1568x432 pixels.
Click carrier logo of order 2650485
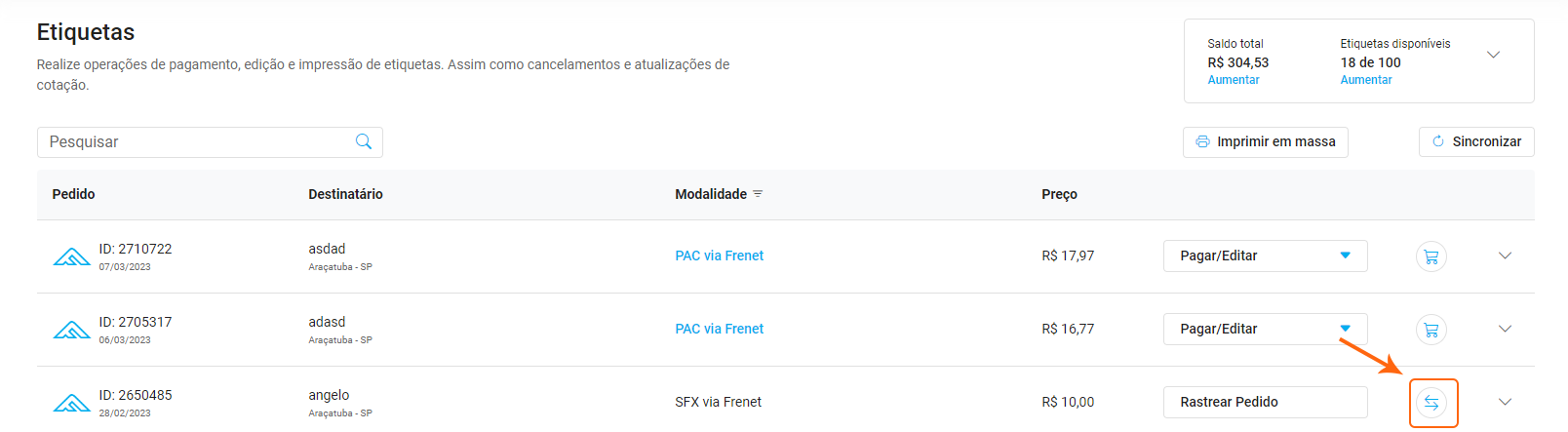click(71, 403)
